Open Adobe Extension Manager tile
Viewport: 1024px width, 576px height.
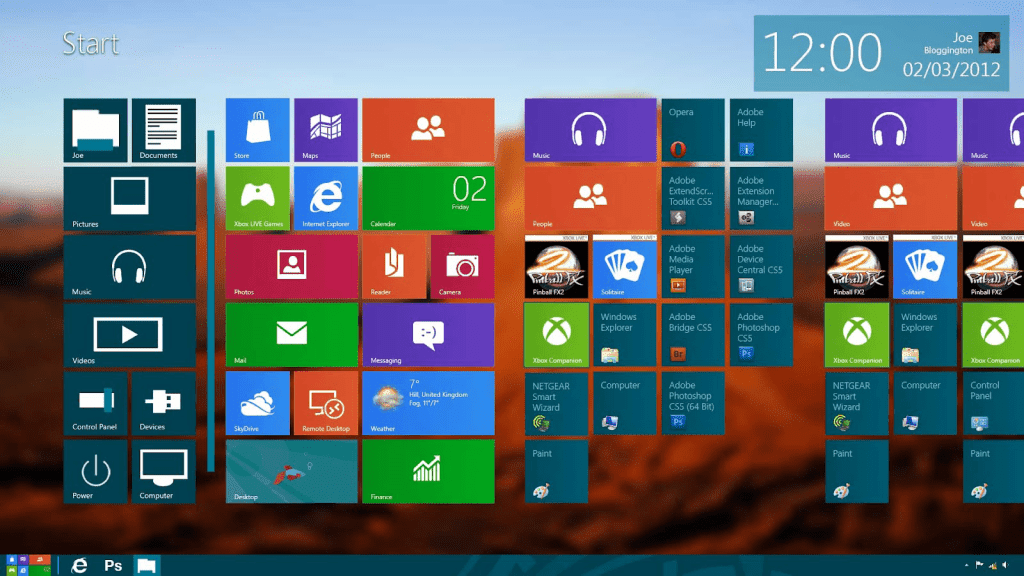(x=761, y=198)
